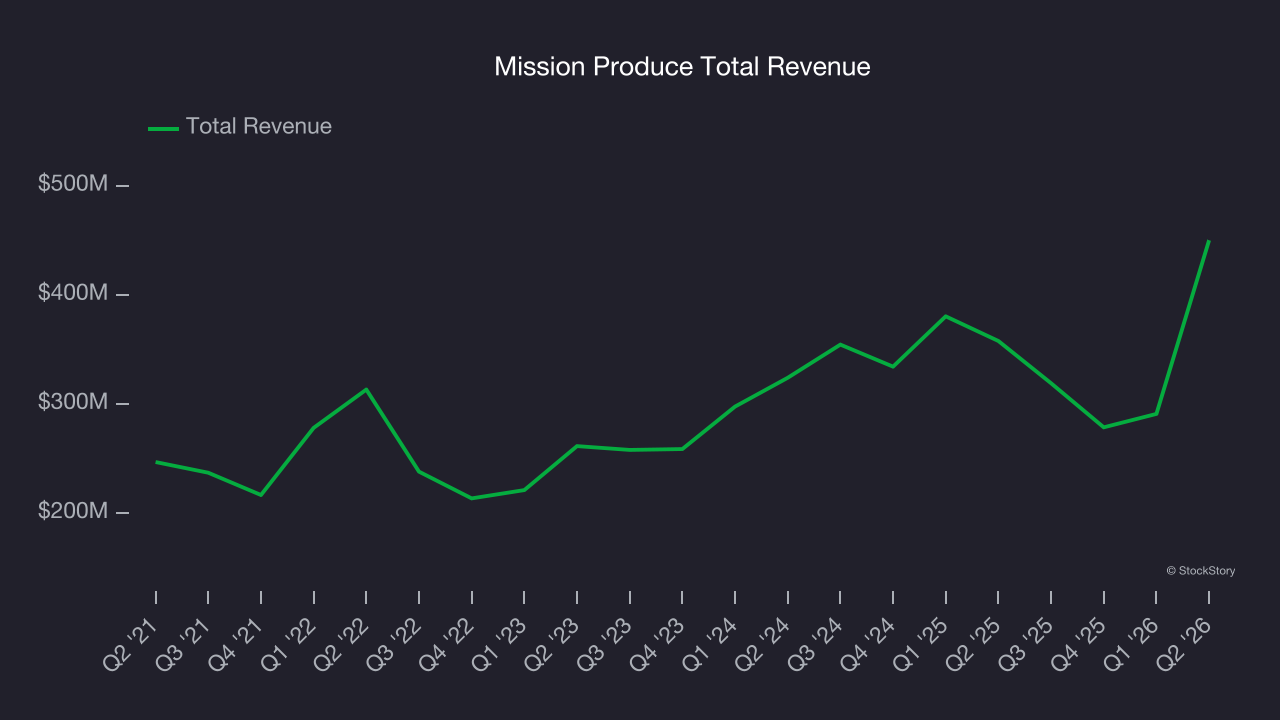Click the green Total Revenue legend swatch
The width and height of the screenshot is (1280, 720).
(163, 128)
